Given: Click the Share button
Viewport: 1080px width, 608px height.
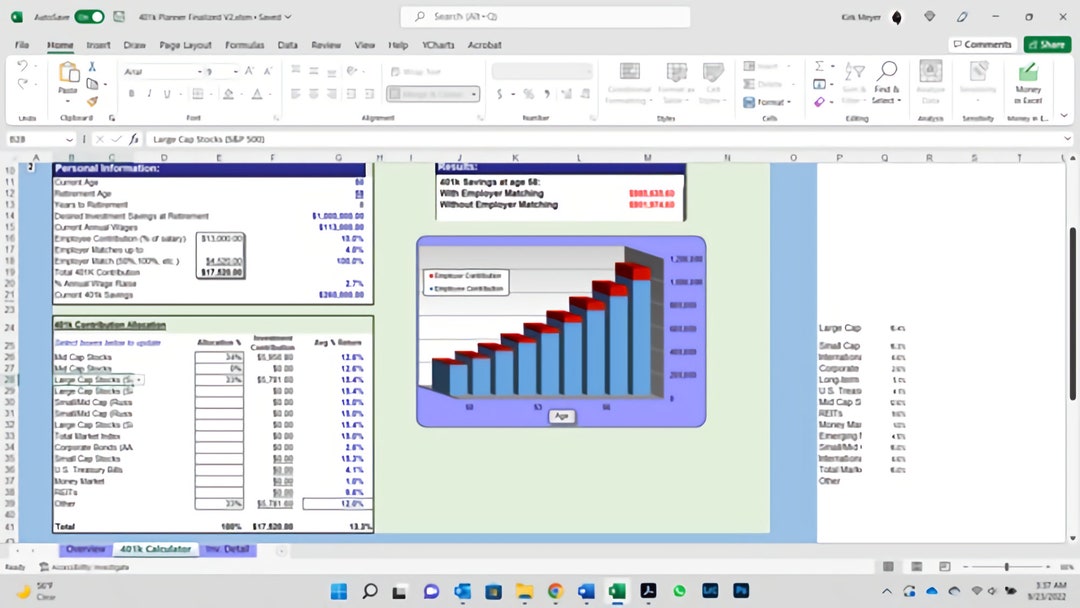Looking at the screenshot, I should click(1047, 44).
